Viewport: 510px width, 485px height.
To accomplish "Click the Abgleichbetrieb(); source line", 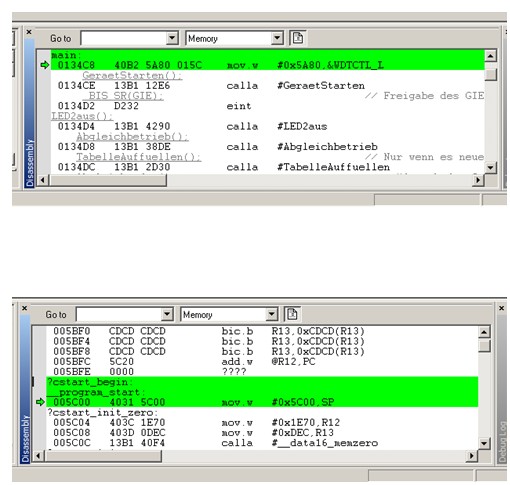I will click(x=132, y=137).
